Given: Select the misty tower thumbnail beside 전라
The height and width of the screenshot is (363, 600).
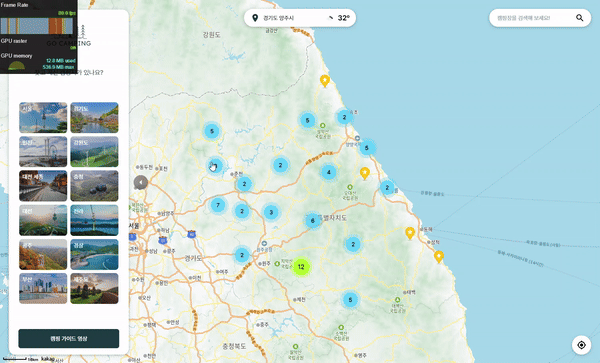Looking at the screenshot, I should click(43, 220).
